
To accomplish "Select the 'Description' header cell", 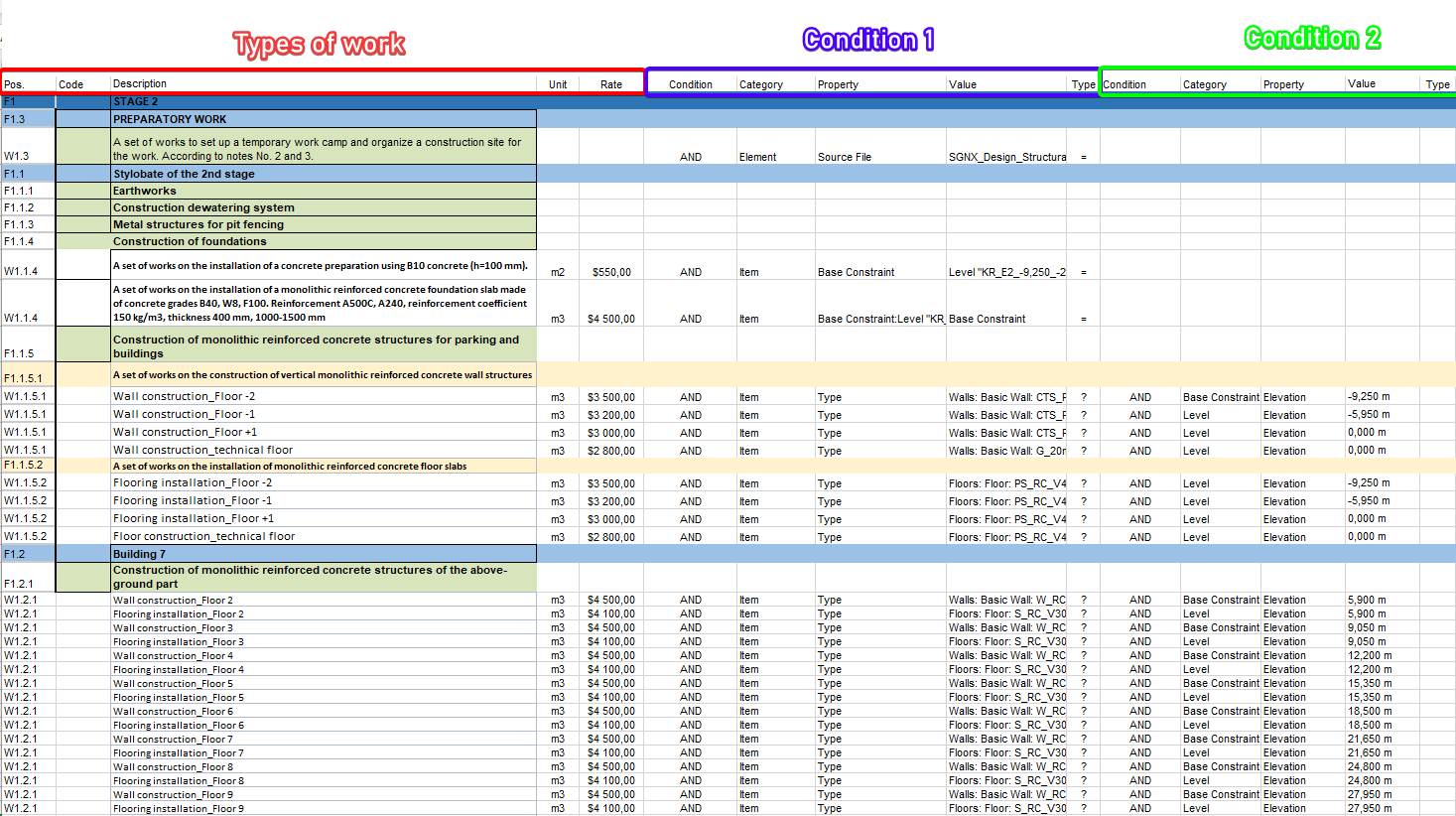I will [x=323, y=84].
